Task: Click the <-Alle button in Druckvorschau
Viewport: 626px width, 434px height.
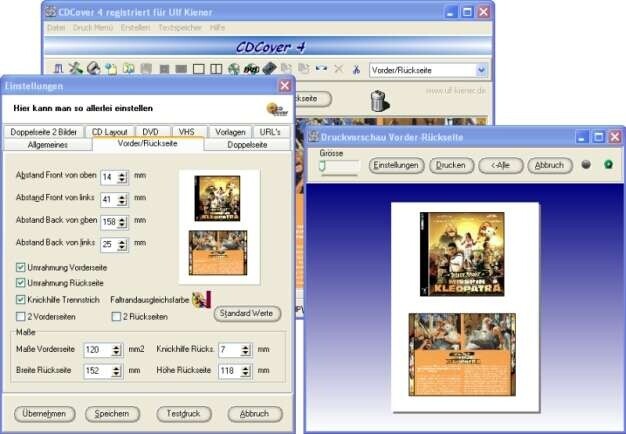Action: [x=501, y=165]
